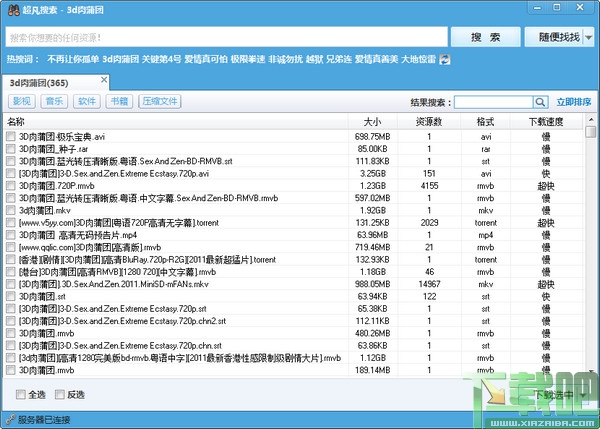Screen dimensions: 600x429
Task: Sort by the 大小 column header
Action: click(x=373, y=122)
